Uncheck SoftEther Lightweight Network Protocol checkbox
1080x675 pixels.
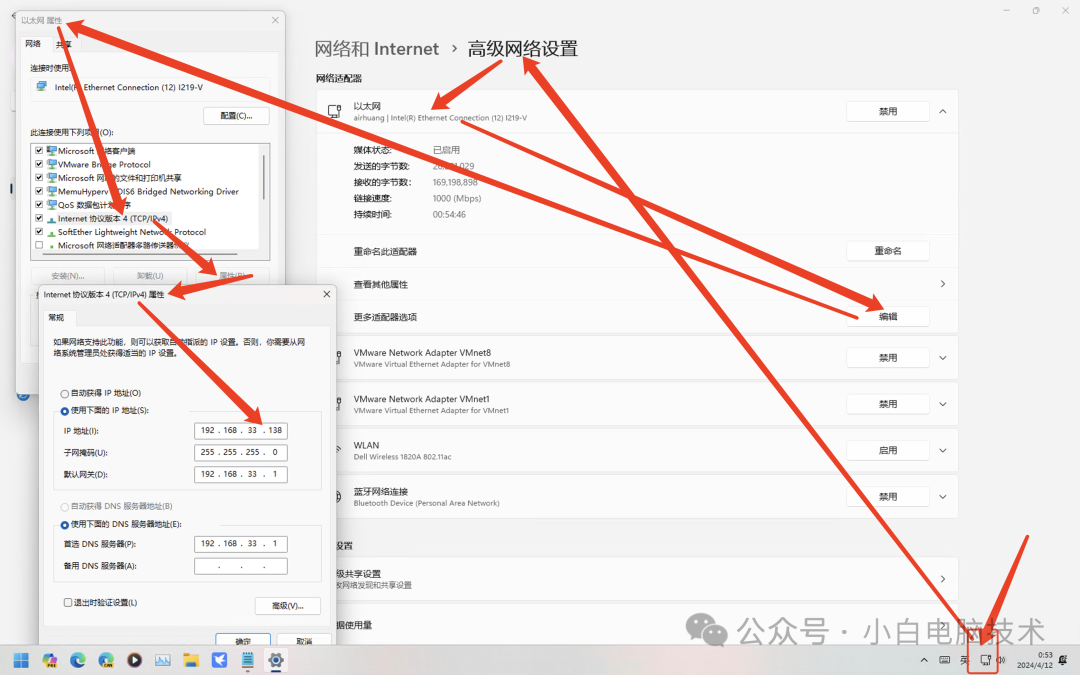(39, 232)
